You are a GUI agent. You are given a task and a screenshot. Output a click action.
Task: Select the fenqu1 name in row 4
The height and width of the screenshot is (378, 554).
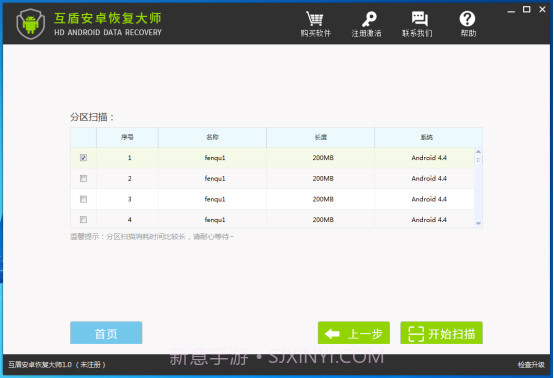[x=215, y=220]
